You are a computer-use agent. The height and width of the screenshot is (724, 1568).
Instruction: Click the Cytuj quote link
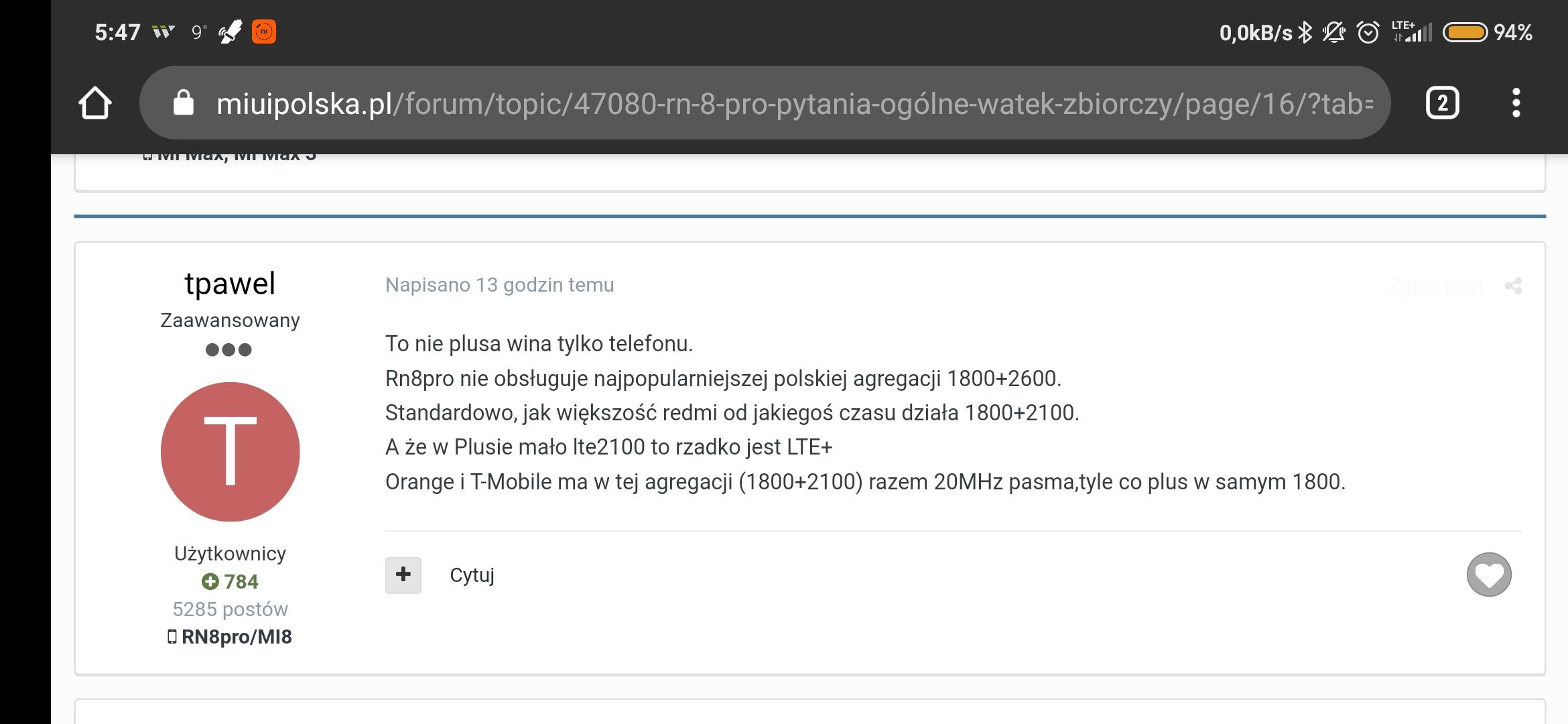pos(472,575)
